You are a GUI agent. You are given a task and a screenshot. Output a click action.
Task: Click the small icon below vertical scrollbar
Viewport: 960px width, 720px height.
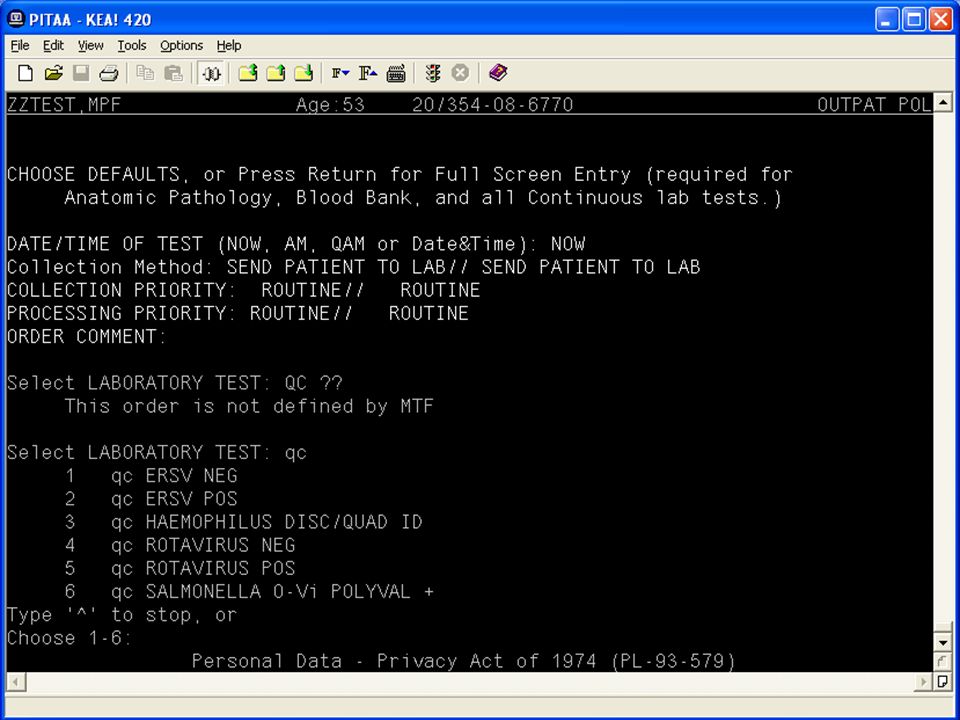click(x=943, y=661)
